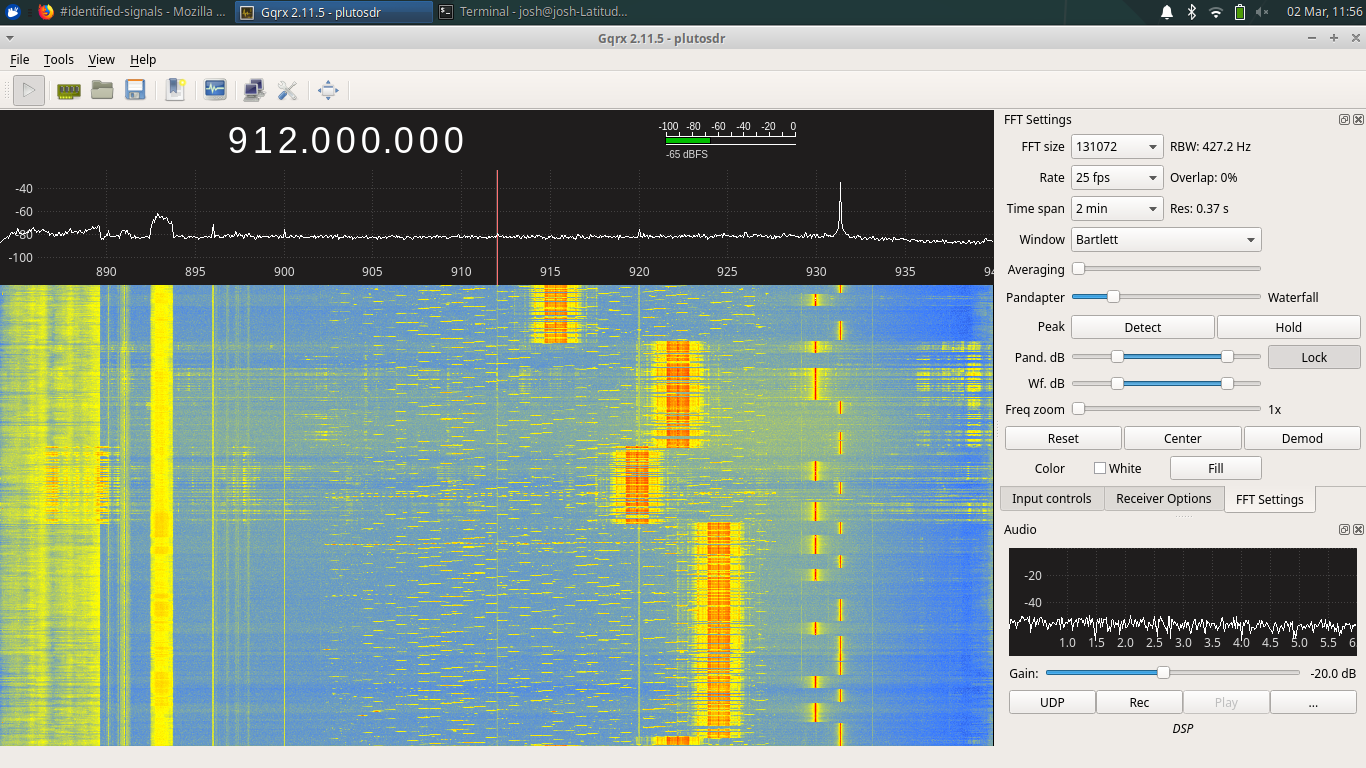Open the File menu
The height and width of the screenshot is (768, 1366).
click(19, 59)
